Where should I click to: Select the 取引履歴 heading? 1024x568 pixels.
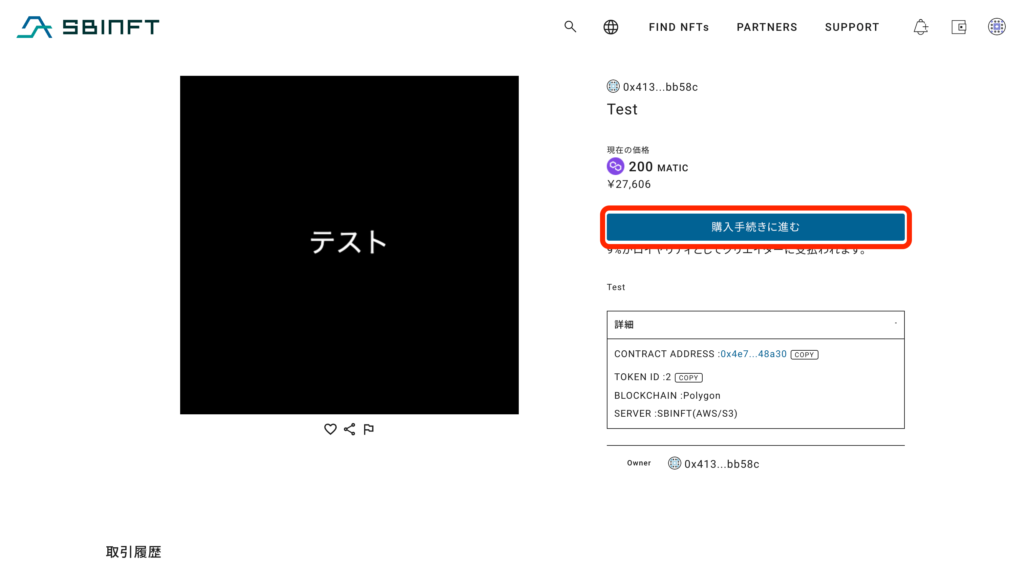coord(133,552)
